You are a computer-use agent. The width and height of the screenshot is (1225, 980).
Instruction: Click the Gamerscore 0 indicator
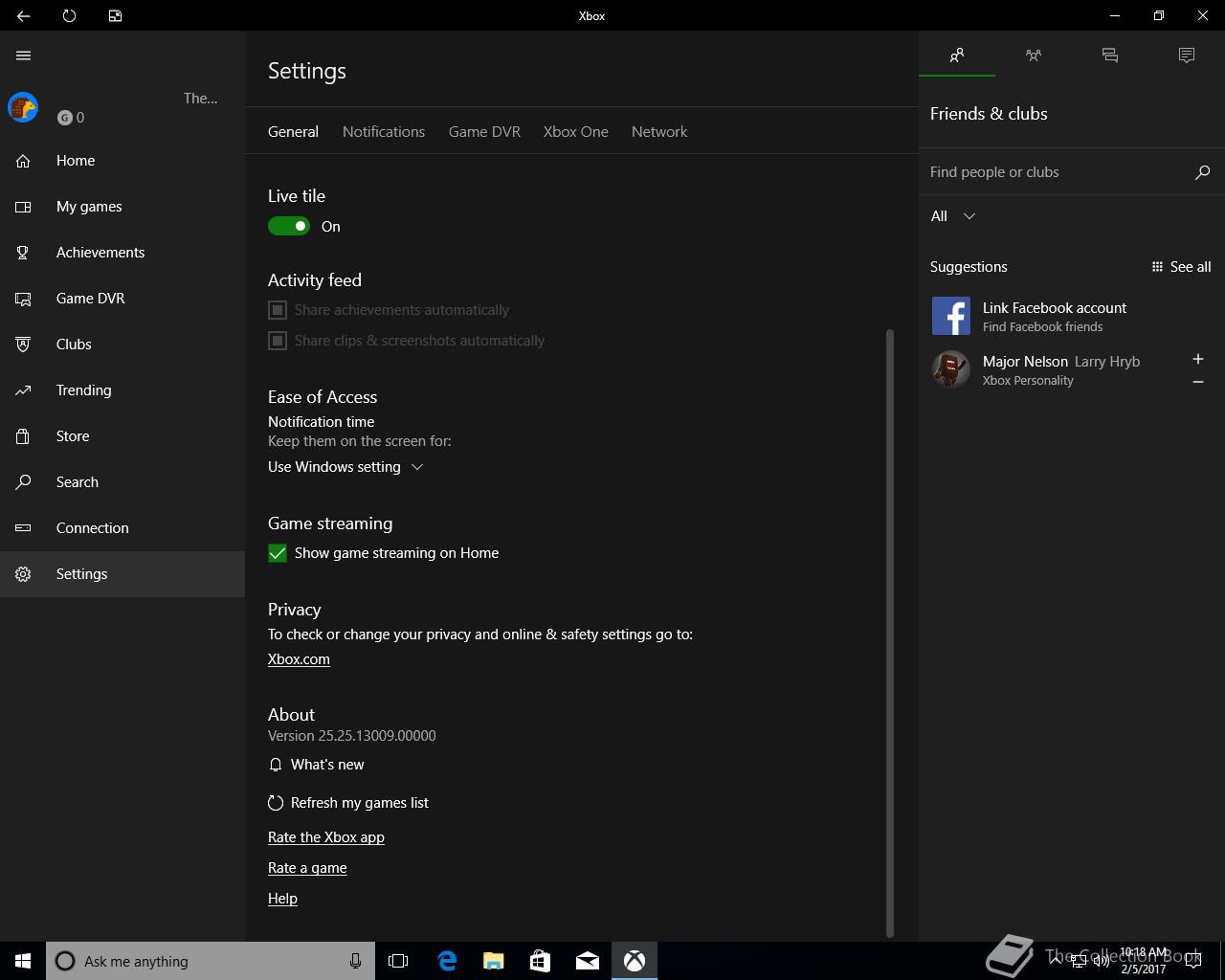71,118
